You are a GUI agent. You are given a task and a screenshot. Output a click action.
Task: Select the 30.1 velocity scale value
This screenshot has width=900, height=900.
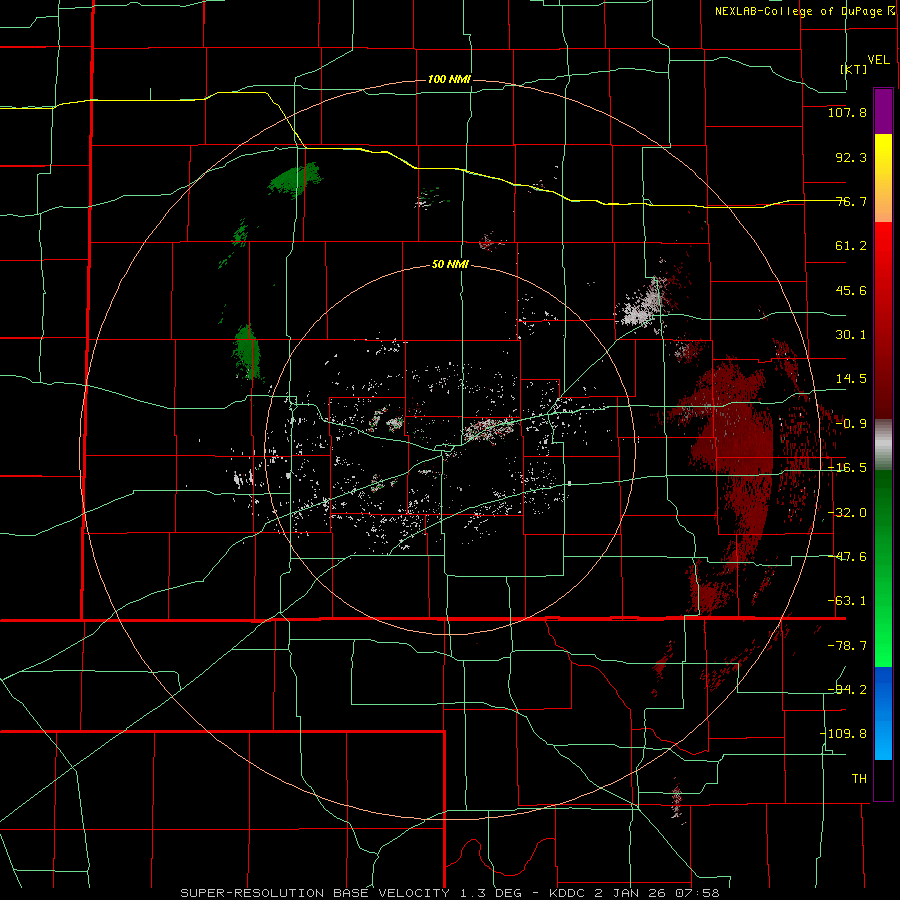tap(851, 335)
